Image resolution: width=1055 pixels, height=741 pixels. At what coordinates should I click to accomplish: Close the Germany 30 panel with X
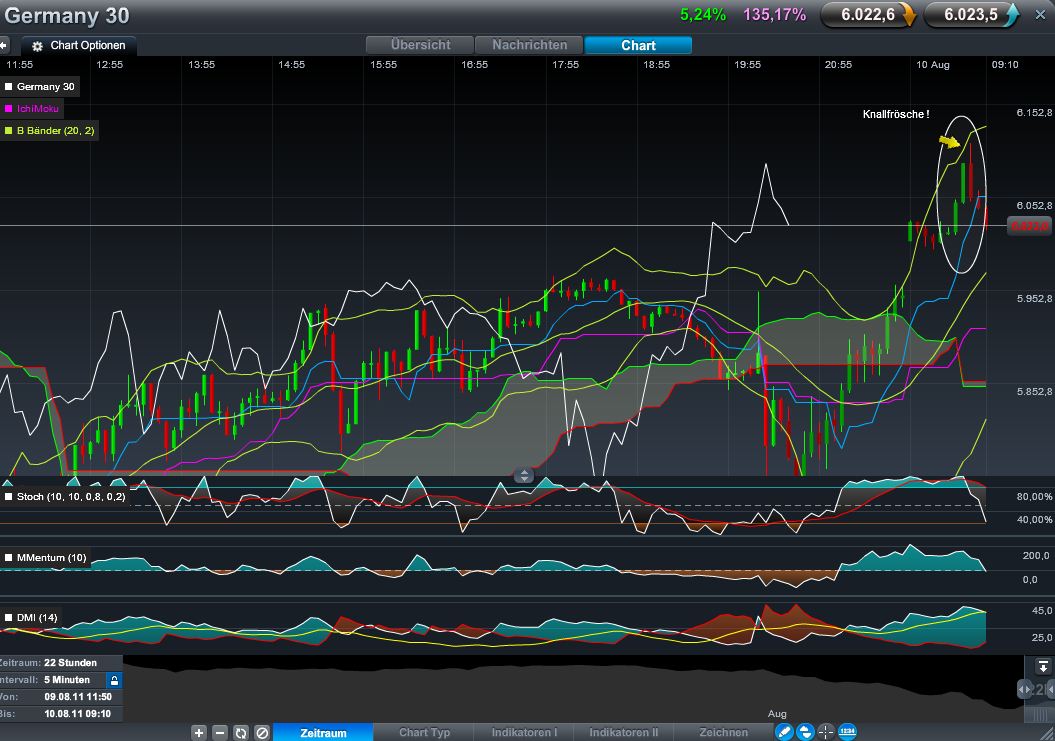(1040, 15)
